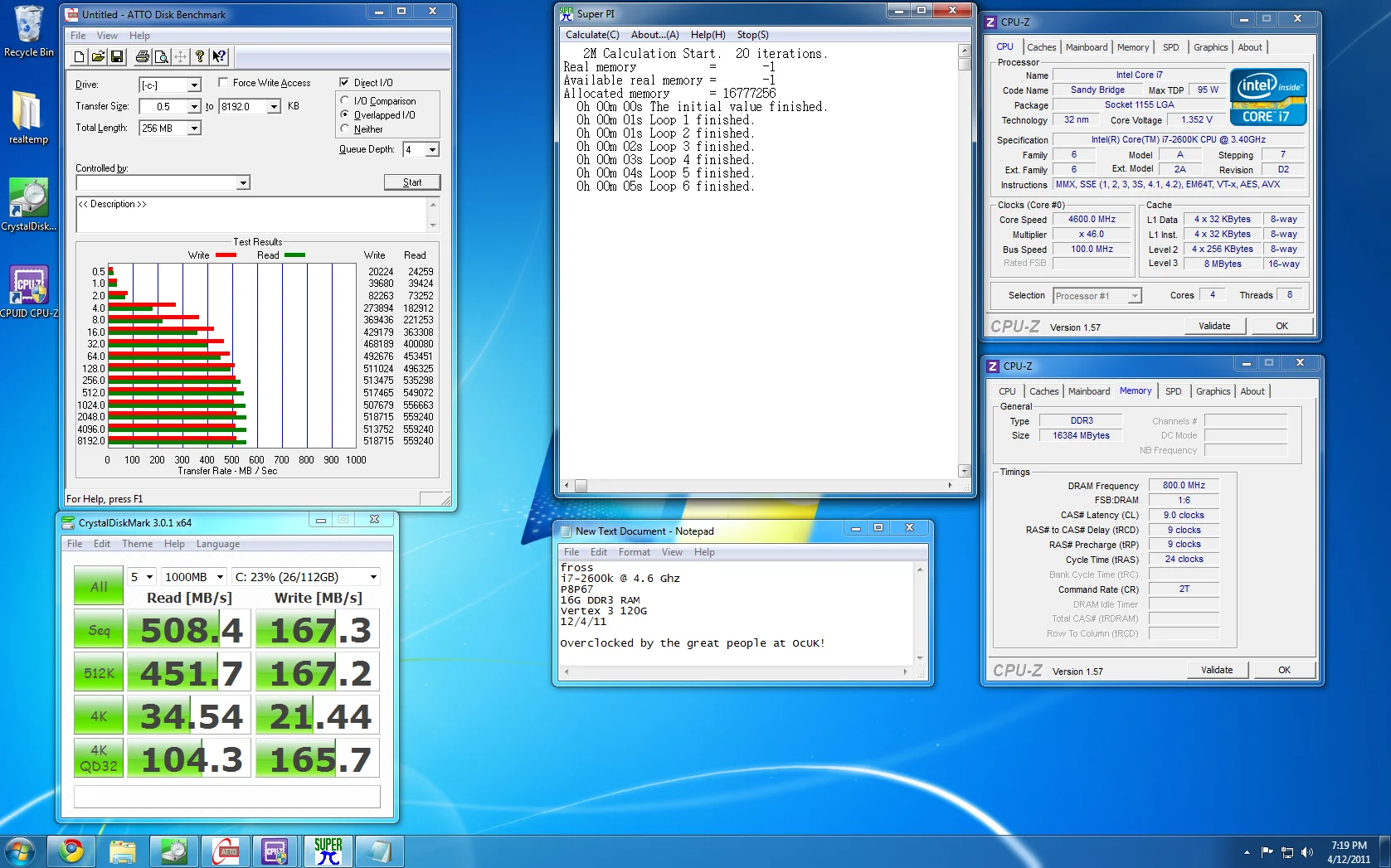Click the Seq test button in CrystalDiskMark
This screenshot has height=868, width=1391.
pyautogui.click(x=99, y=630)
